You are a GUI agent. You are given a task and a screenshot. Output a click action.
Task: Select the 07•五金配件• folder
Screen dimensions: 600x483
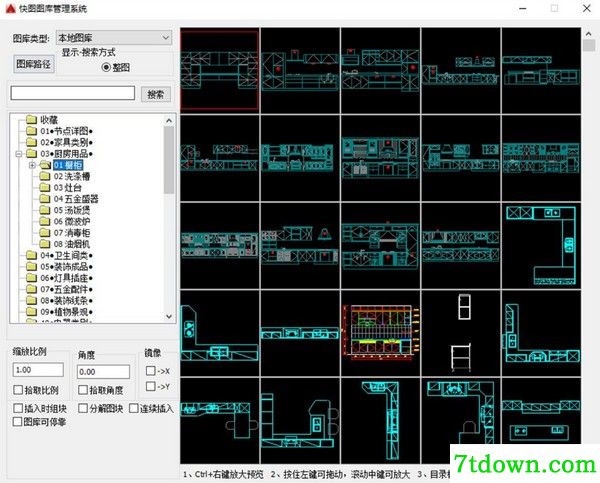66,289
